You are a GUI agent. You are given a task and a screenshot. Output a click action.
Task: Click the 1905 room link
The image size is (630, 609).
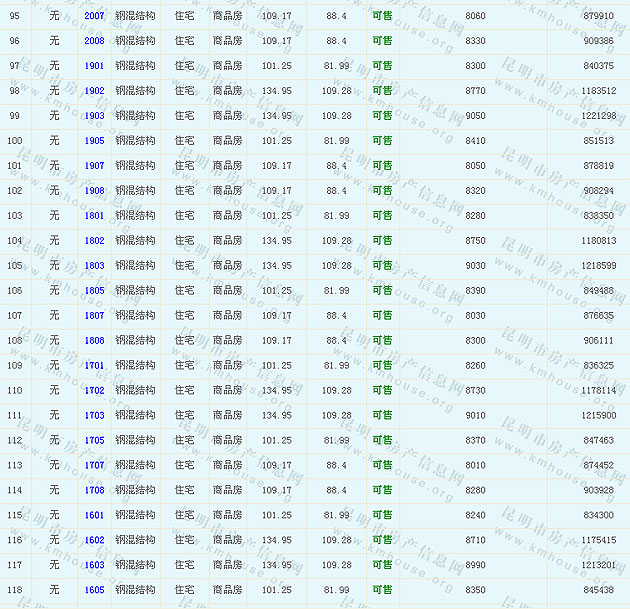click(x=94, y=141)
